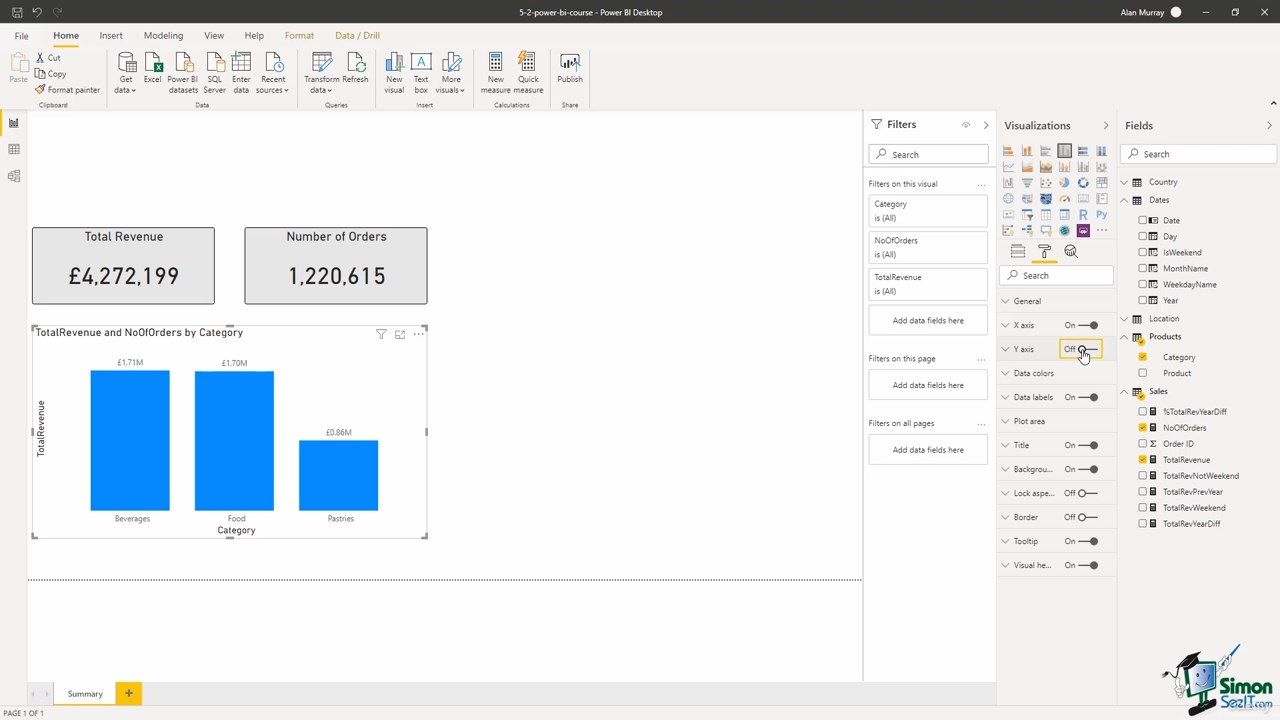
Task: Switch to Data view in left sidebar
Action: pyautogui.click(x=14, y=149)
